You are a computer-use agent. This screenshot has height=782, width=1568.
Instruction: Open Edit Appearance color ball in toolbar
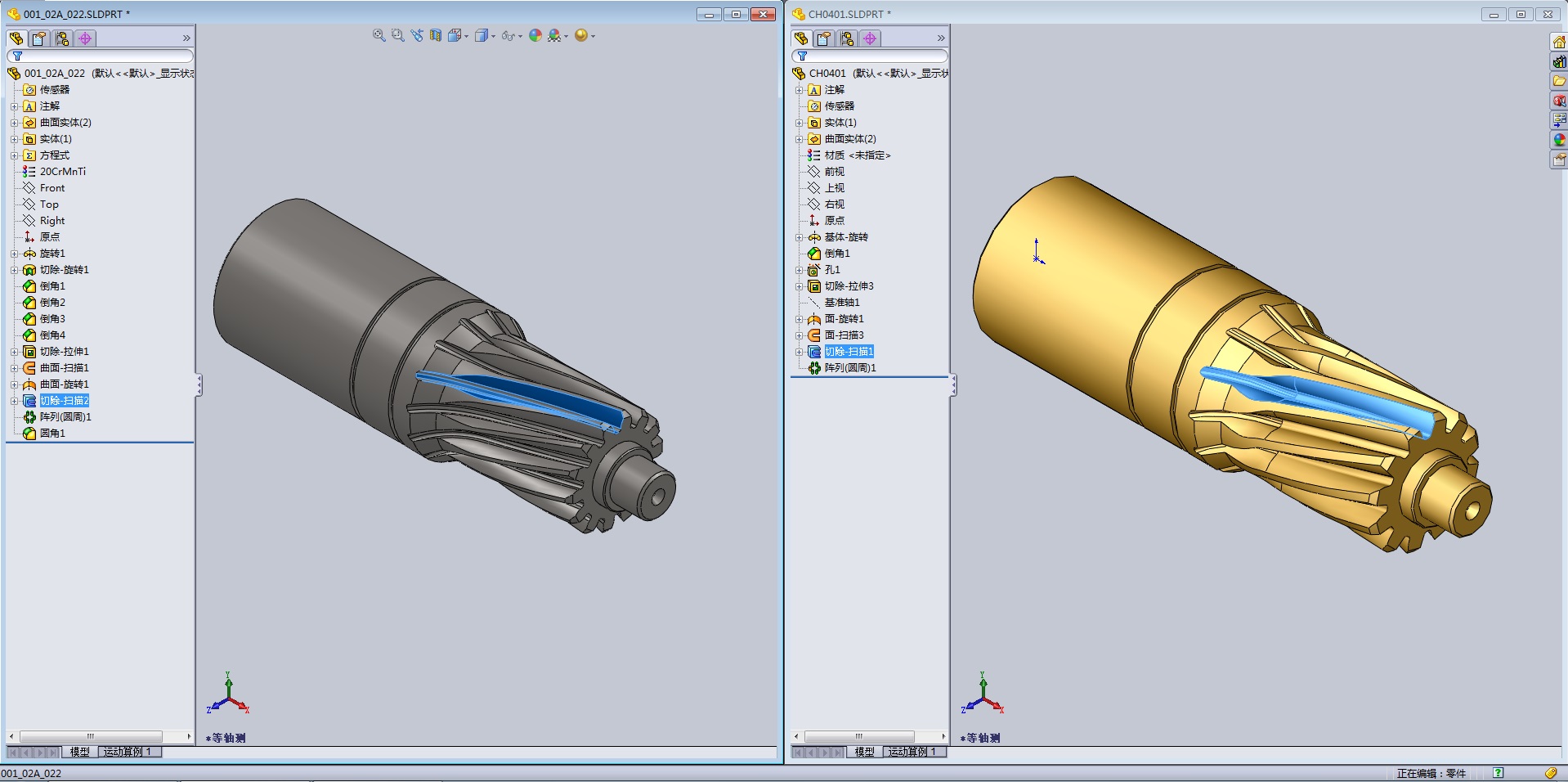(535, 35)
